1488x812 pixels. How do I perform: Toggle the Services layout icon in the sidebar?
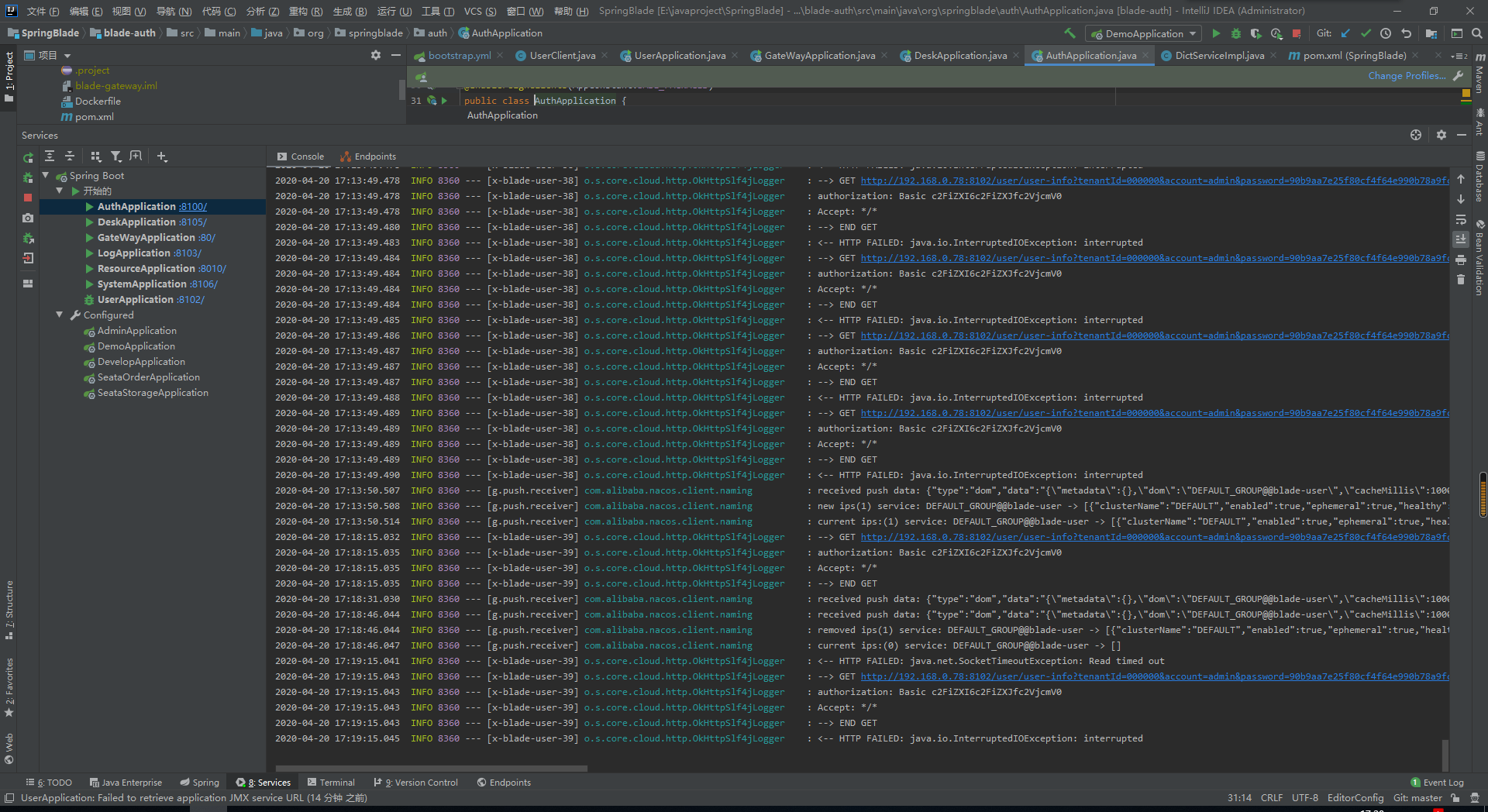click(28, 284)
